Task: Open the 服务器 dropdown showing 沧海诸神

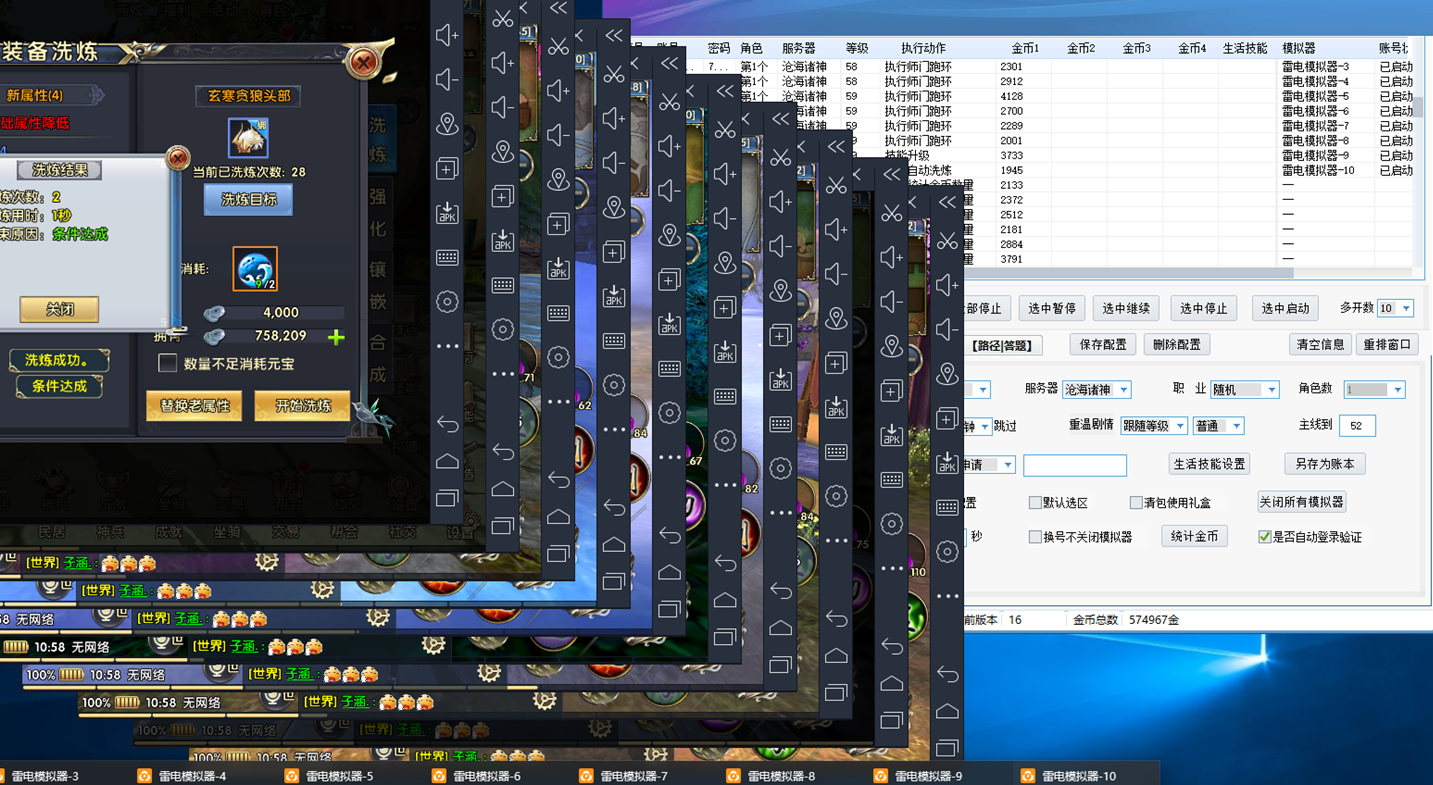Action: tap(1097, 389)
